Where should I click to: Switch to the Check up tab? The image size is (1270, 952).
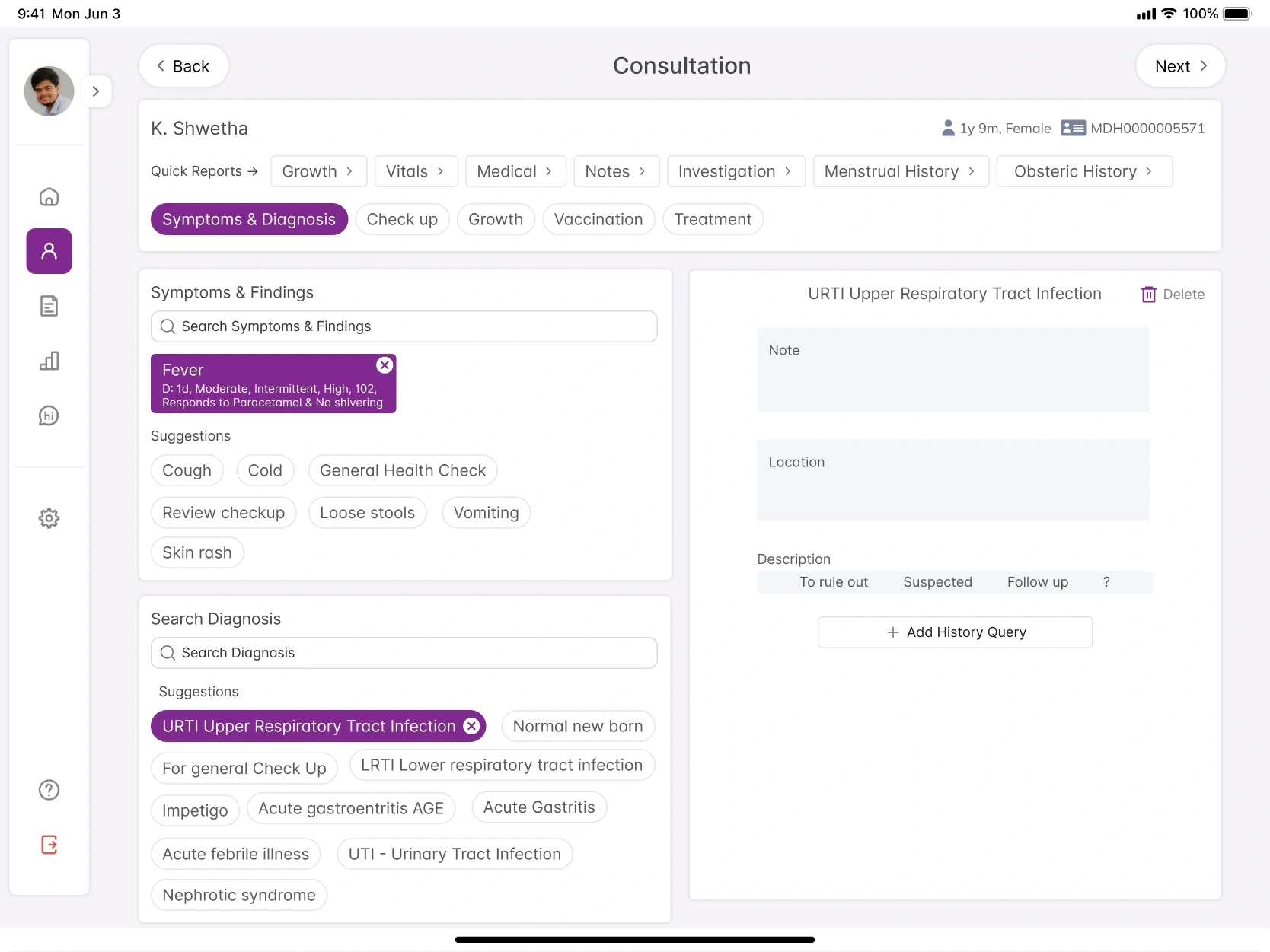tap(402, 219)
